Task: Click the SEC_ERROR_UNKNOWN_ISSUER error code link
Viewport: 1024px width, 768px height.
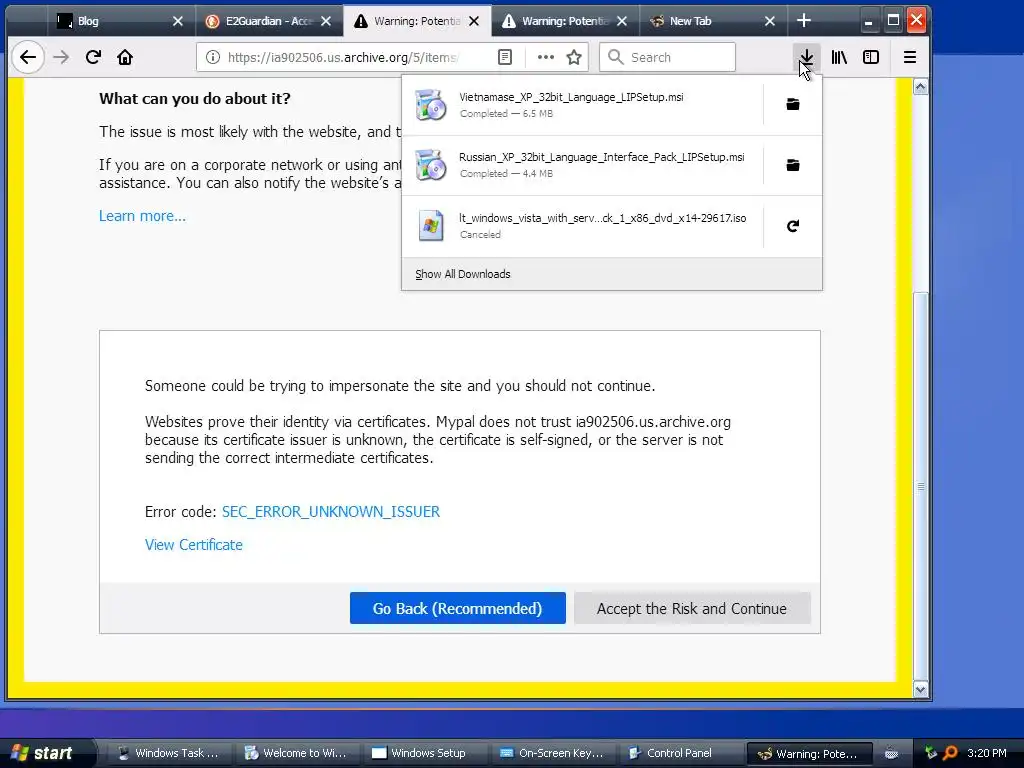Action: click(331, 512)
